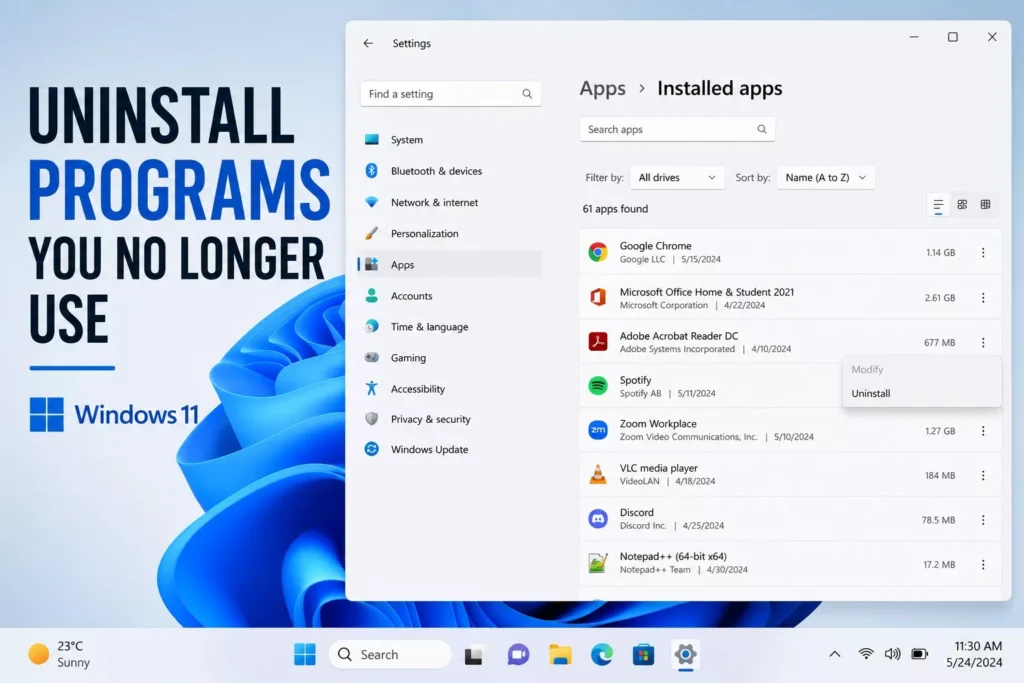Screen dimensions: 1024x683
Task: Show hidden system tray icons chevron
Action: pos(835,654)
